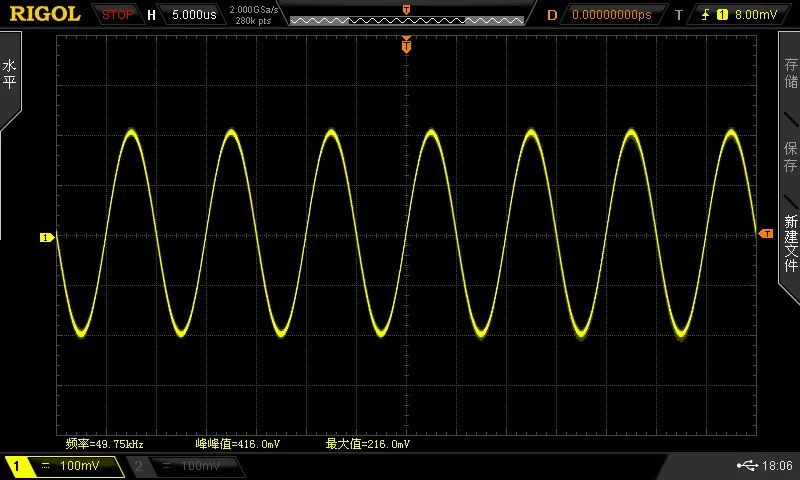
Task: Click the 新建文件 new file button
Action: (791, 243)
